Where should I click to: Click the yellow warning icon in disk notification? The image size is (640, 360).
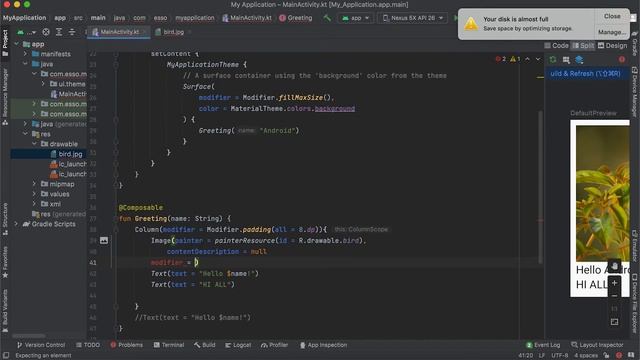[471, 24]
